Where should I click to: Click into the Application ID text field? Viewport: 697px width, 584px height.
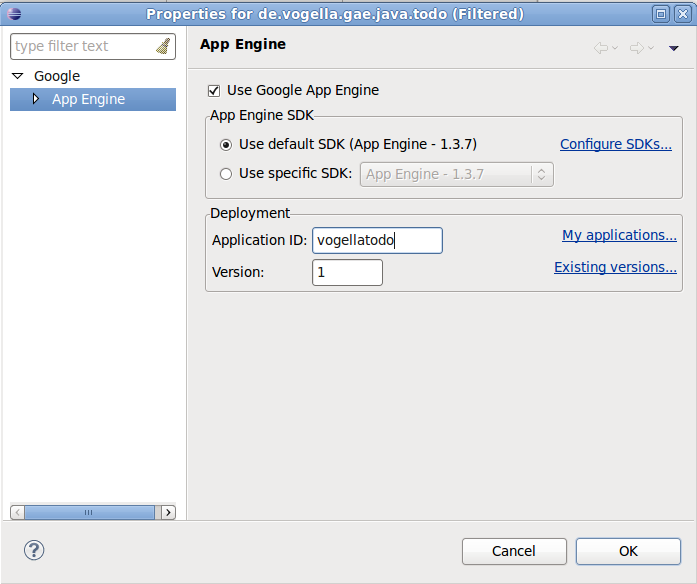[x=376, y=240]
